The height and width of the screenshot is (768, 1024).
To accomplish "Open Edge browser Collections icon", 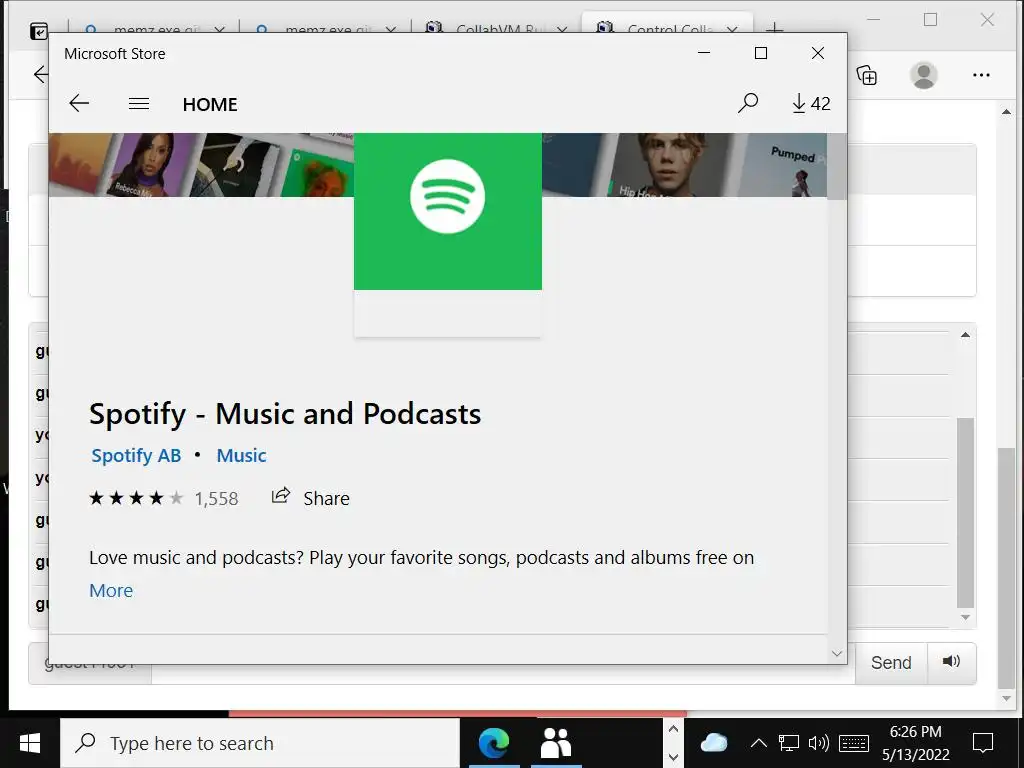I will (867, 75).
